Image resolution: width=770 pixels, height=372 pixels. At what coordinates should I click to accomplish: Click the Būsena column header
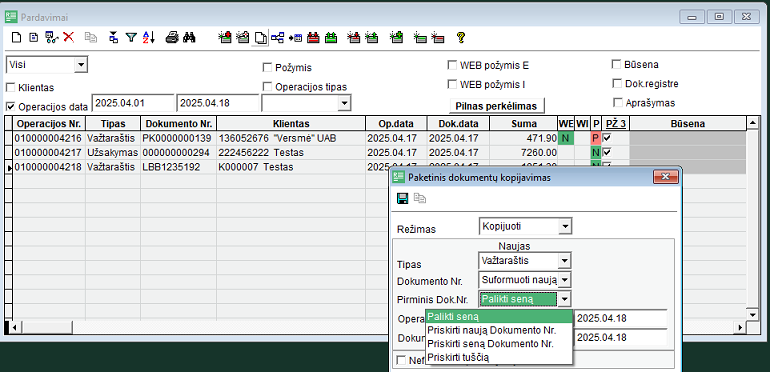[x=688, y=124]
